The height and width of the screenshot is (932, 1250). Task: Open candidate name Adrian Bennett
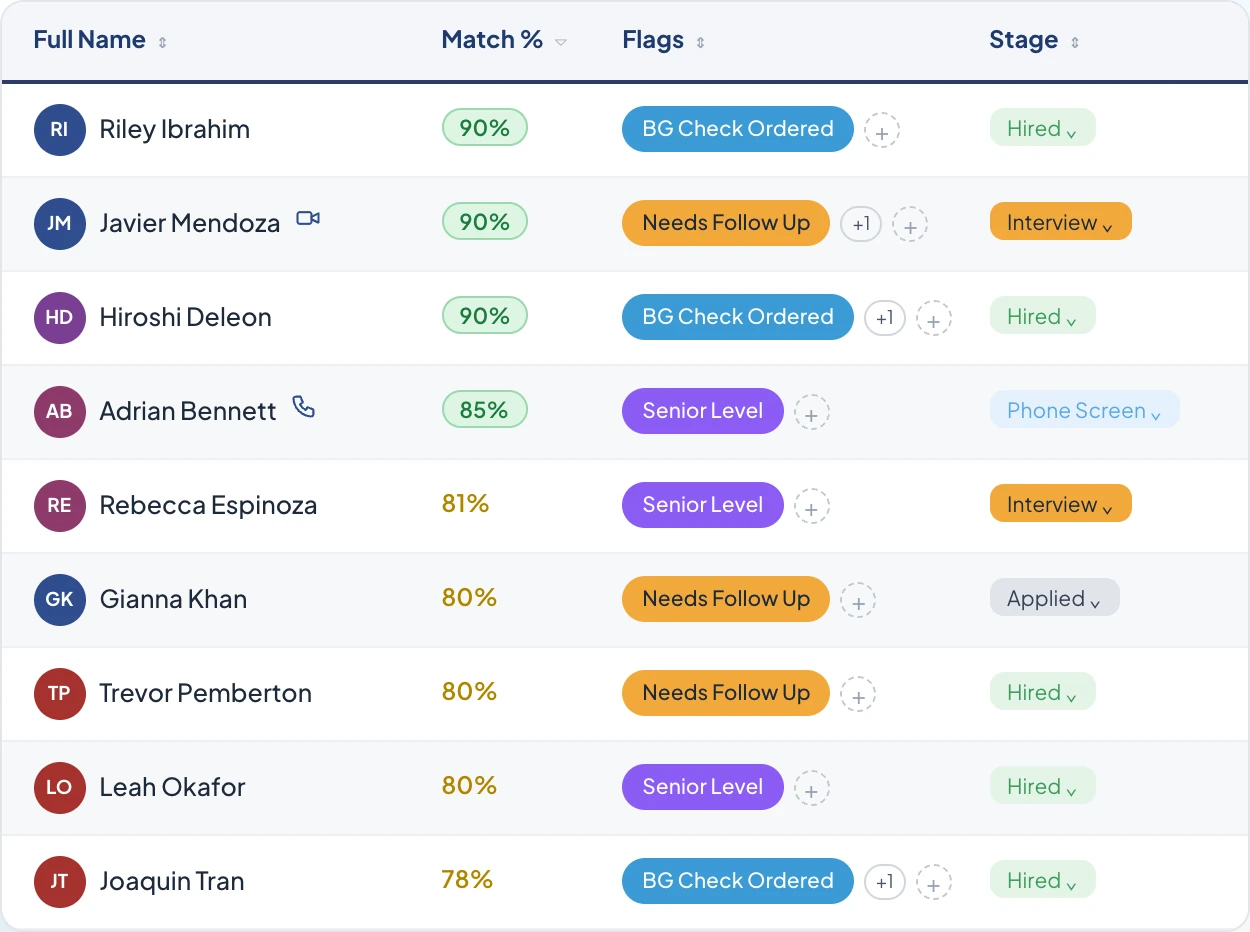click(188, 412)
